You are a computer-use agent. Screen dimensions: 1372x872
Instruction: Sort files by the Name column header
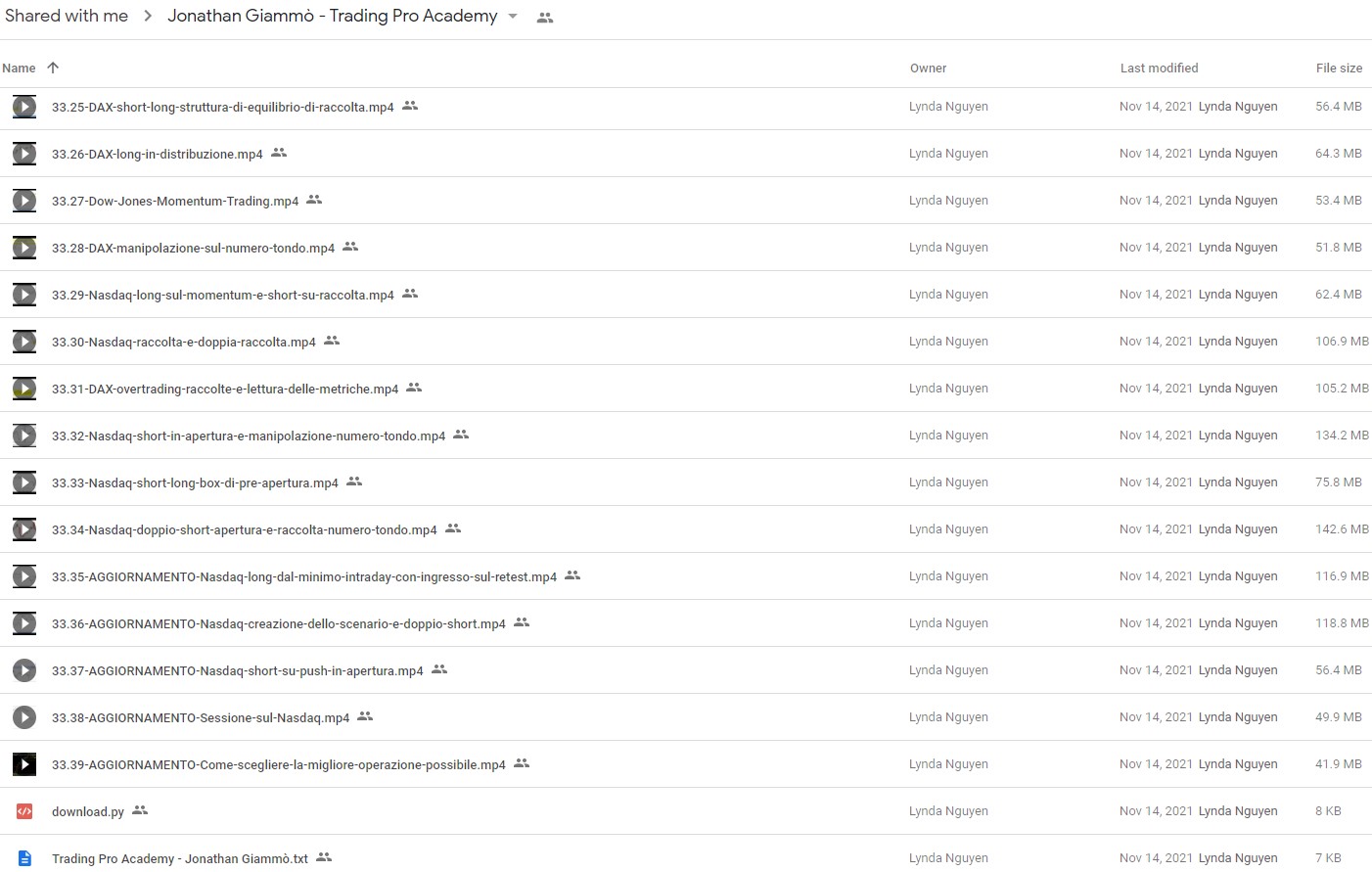coord(19,69)
